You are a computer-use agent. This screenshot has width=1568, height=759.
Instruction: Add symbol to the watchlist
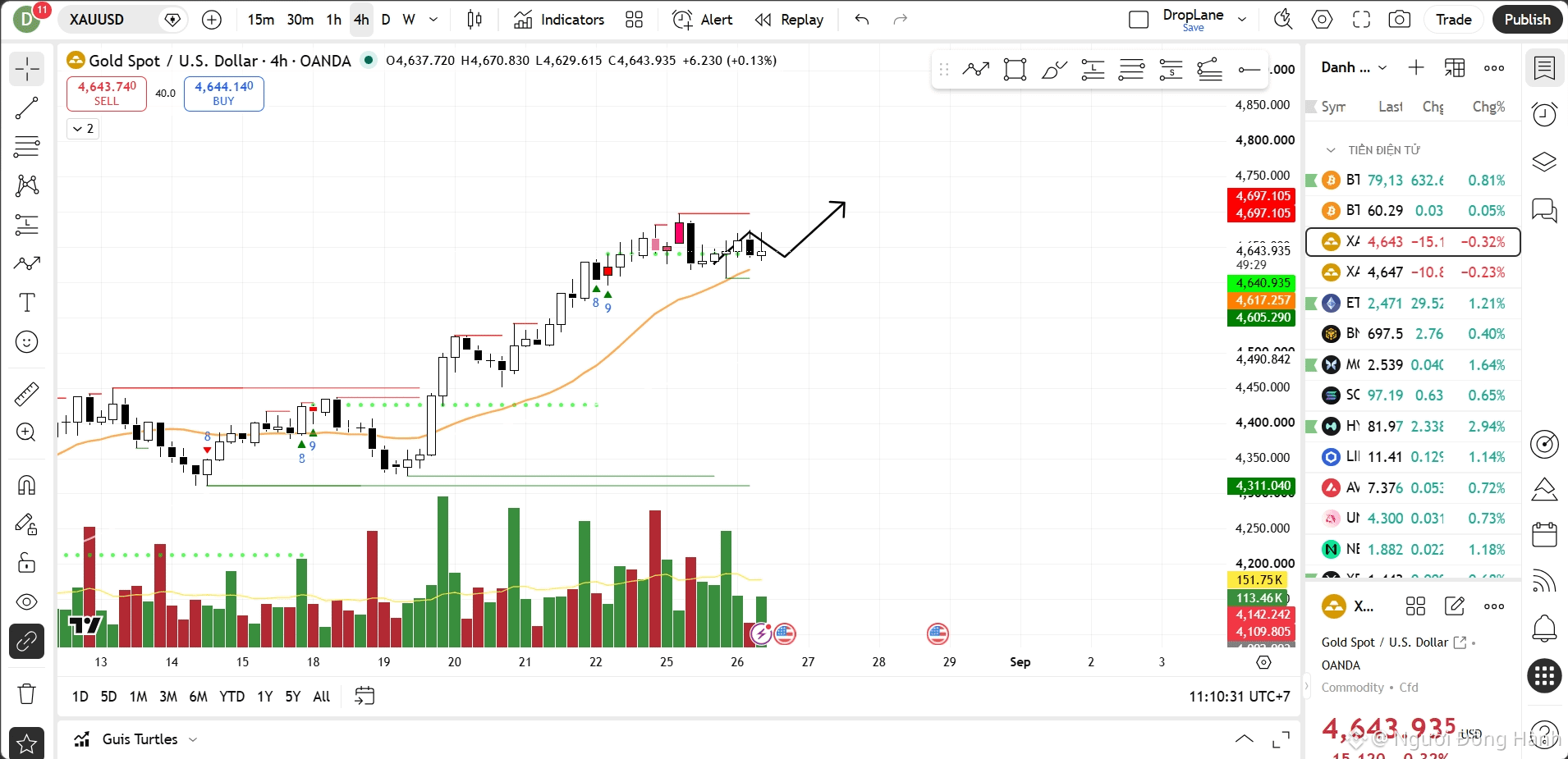pos(1416,67)
